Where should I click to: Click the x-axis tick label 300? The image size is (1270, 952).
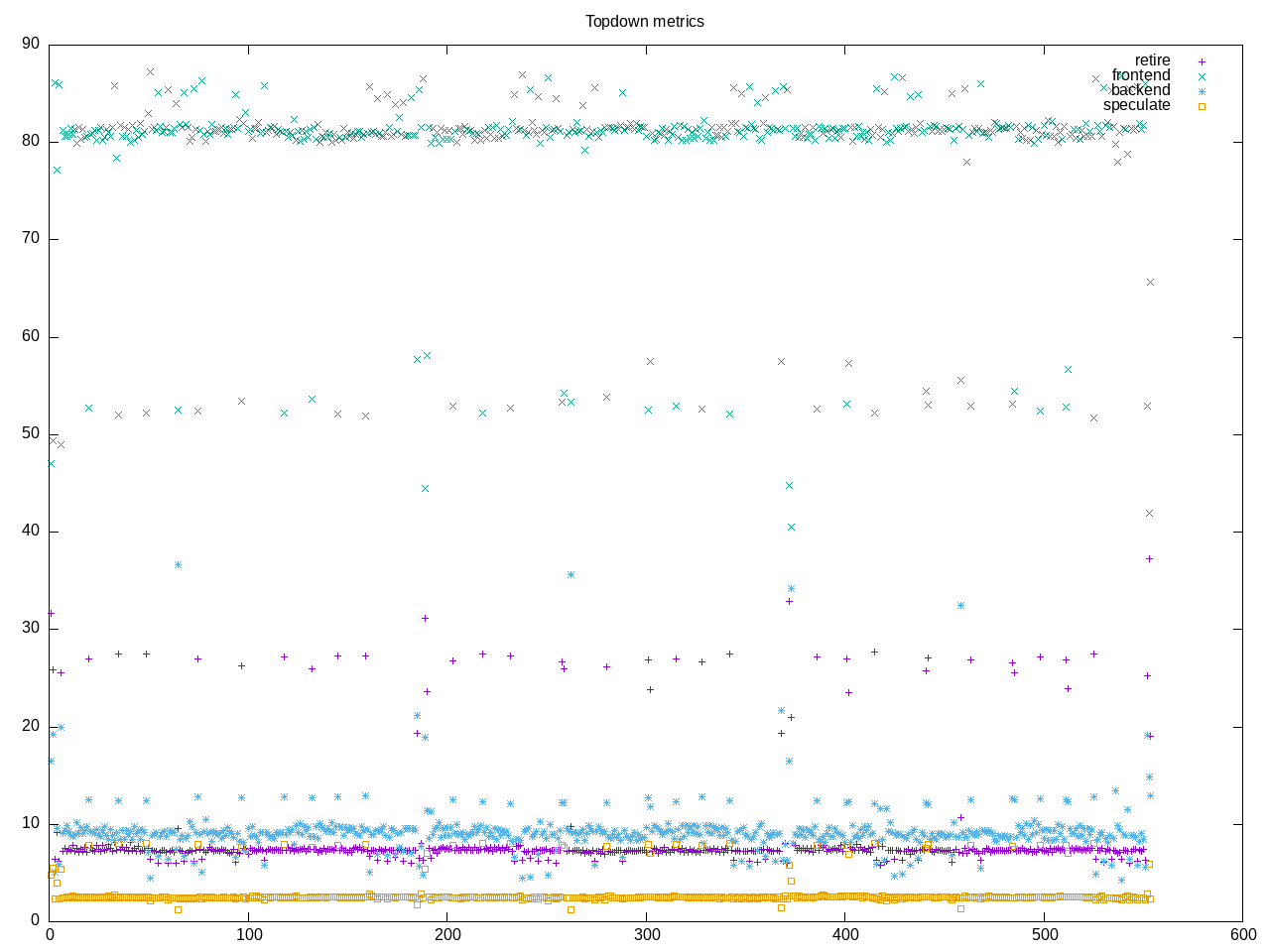[646, 934]
